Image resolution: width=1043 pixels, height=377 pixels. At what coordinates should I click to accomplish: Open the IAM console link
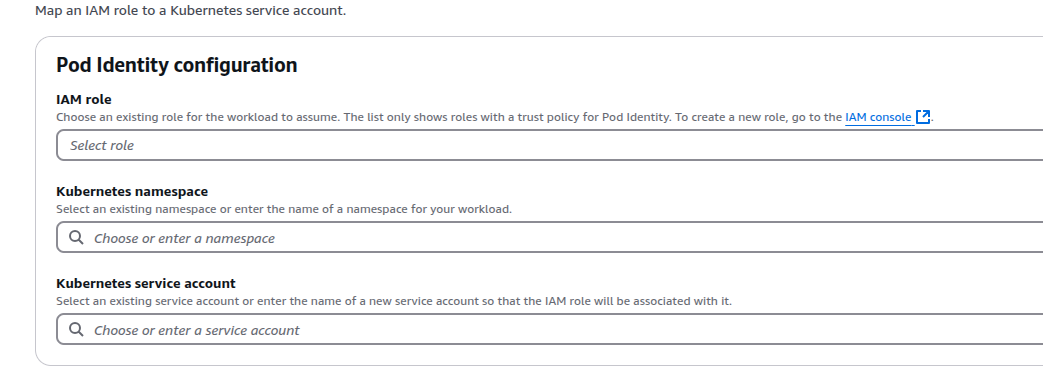click(878, 118)
